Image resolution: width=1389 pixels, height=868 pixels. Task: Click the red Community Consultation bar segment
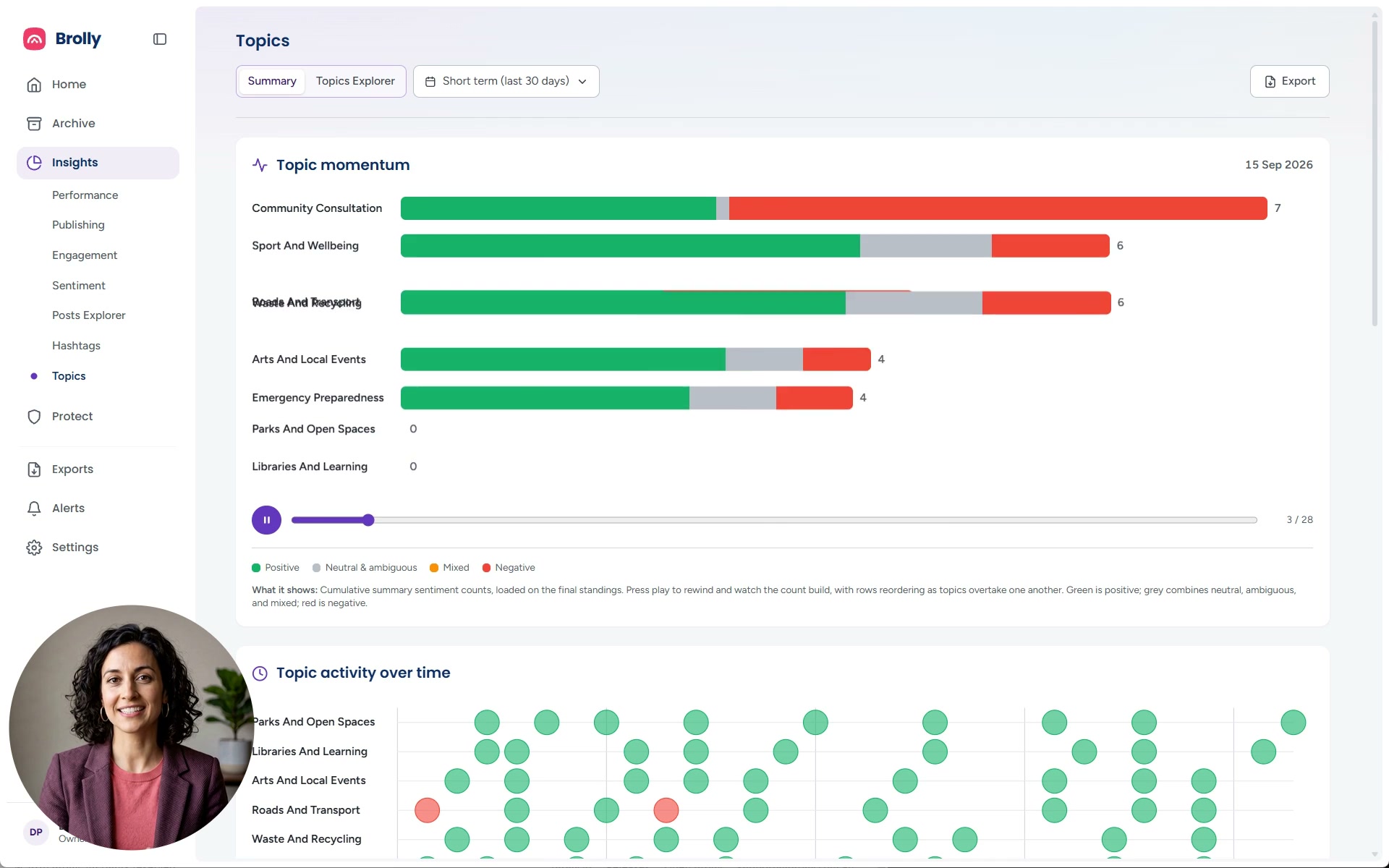coord(998,208)
